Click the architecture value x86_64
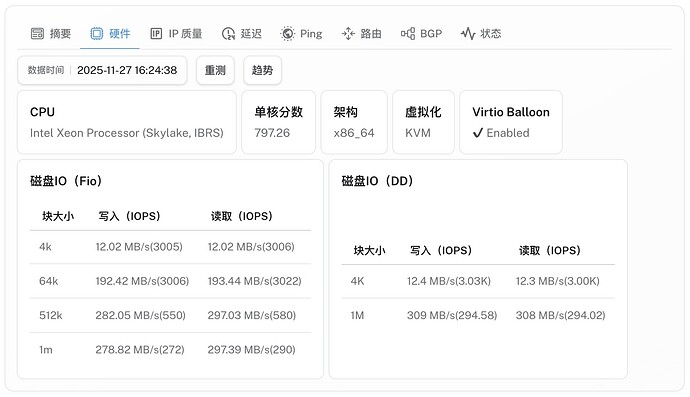Image resolution: width=690 pixels, height=397 pixels. point(354,133)
